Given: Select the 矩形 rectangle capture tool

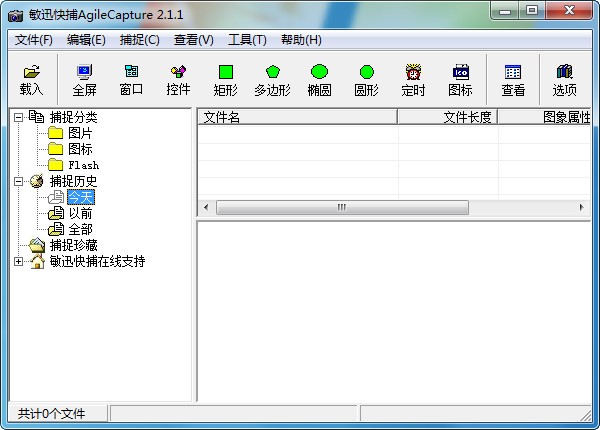Looking at the screenshot, I should (x=225, y=79).
